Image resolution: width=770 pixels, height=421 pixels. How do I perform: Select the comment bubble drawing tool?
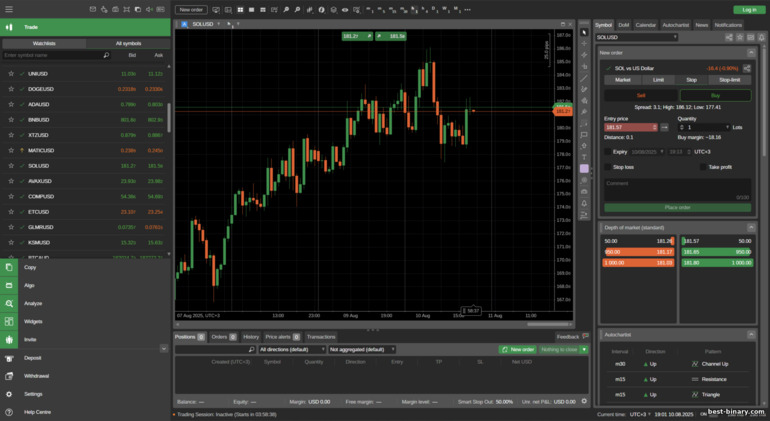click(584, 135)
